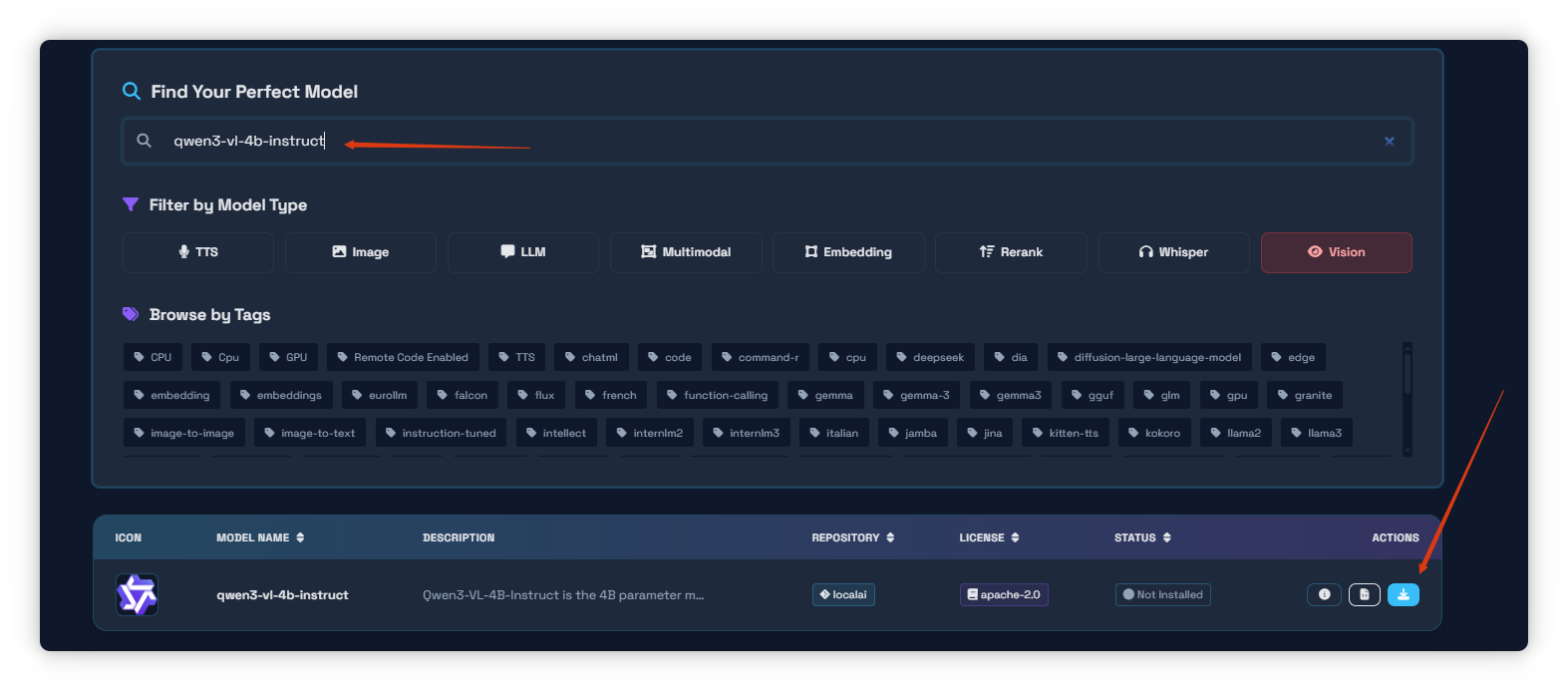This screenshot has width=1568, height=691.
Task: Pick the gguf tag
Action: coord(1093,395)
